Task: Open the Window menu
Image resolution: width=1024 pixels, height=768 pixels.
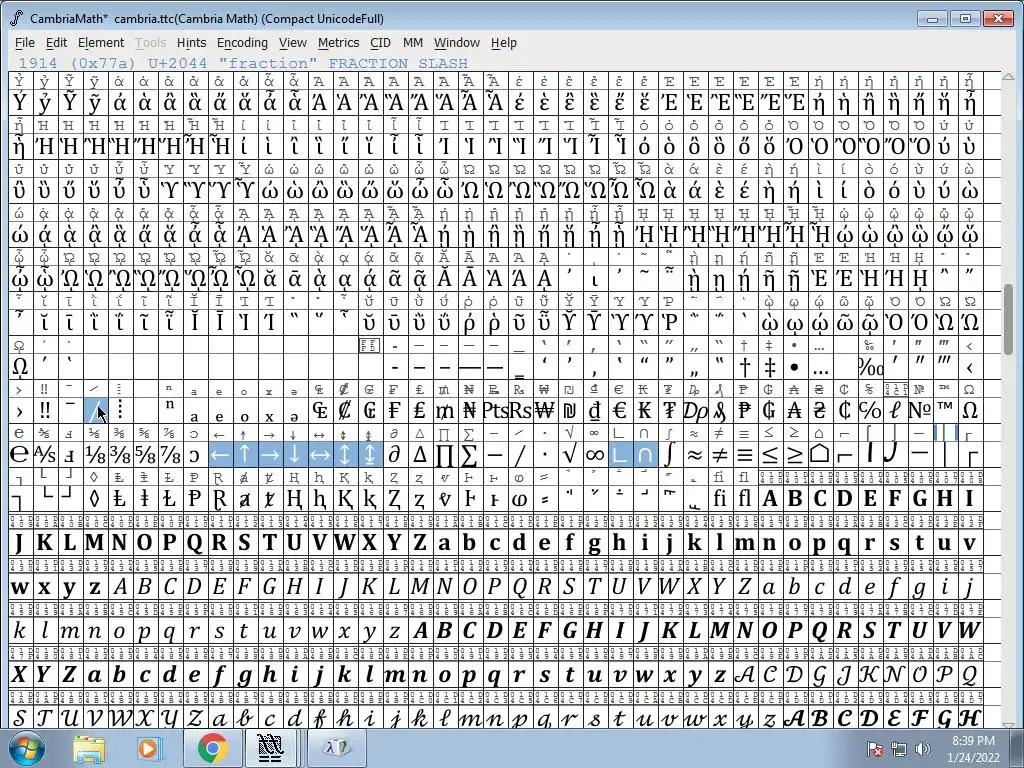Action: click(x=456, y=42)
